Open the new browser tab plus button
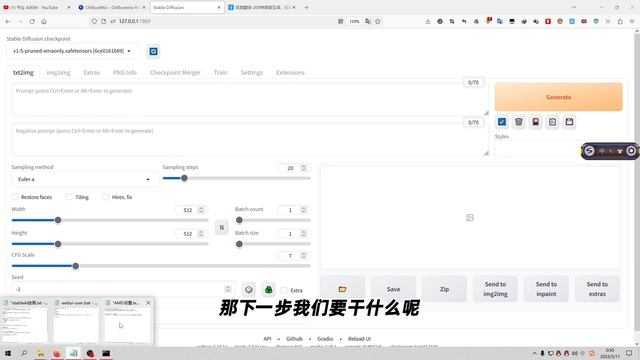Screen dimensions: 640x360 [x=306, y=7]
